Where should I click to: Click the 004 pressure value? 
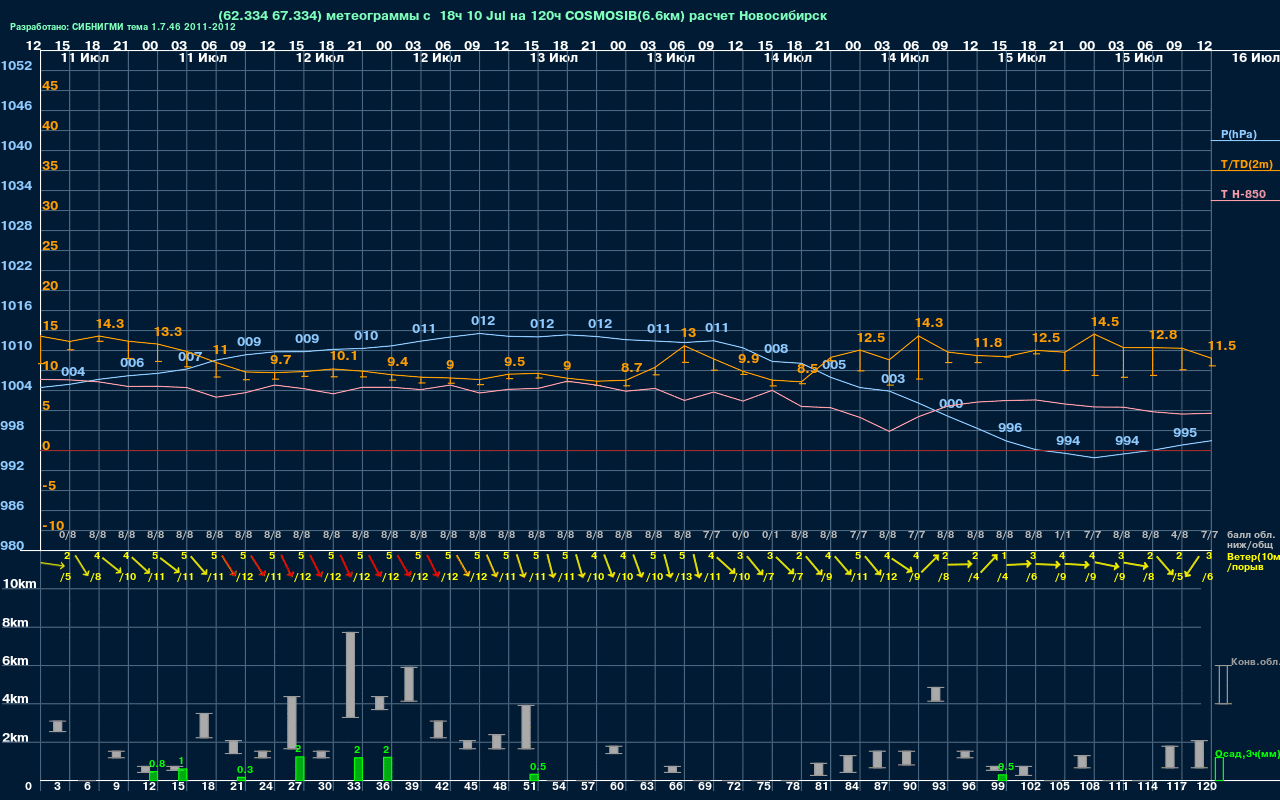73,371
